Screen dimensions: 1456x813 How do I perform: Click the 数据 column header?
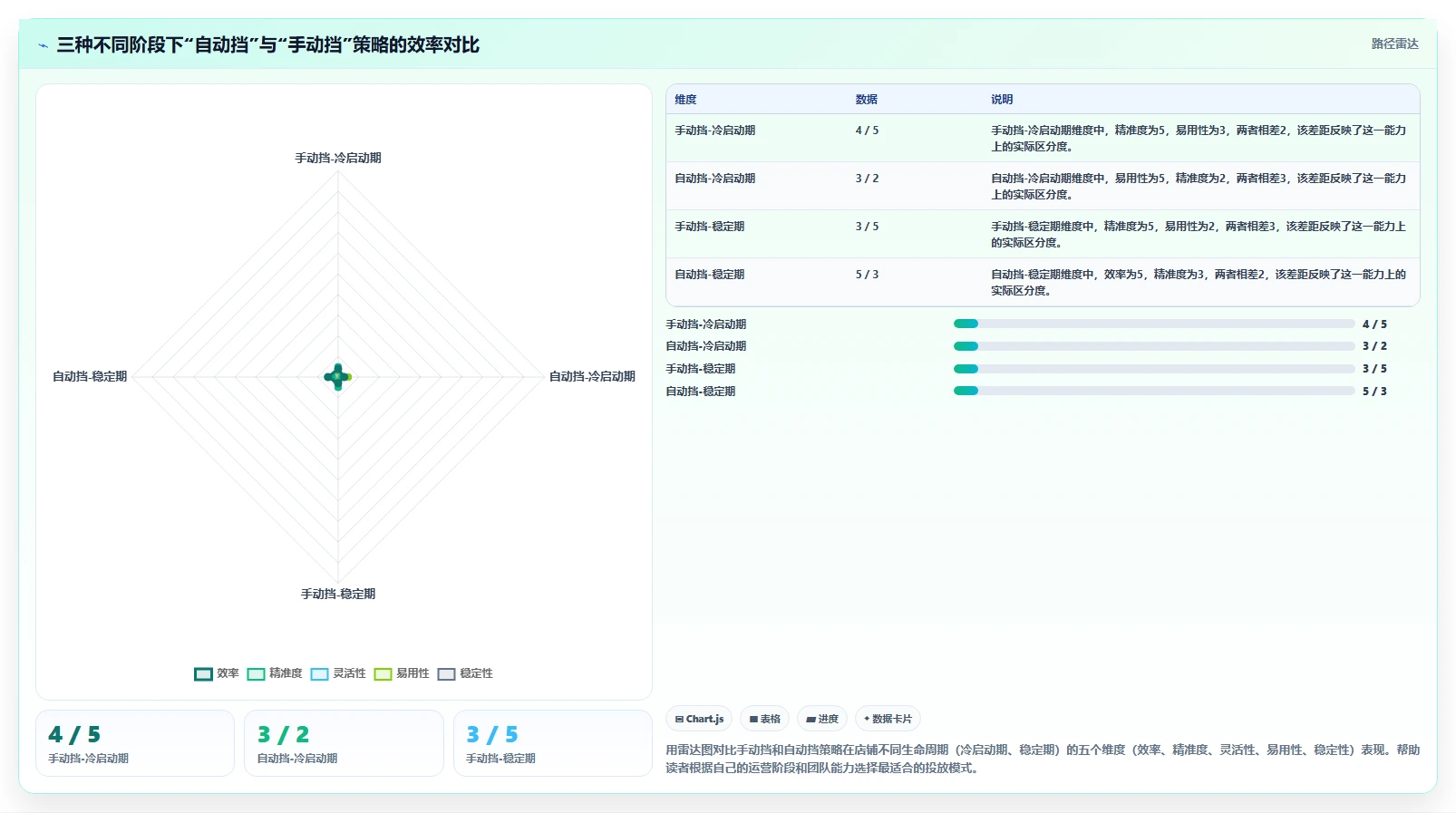(866, 100)
